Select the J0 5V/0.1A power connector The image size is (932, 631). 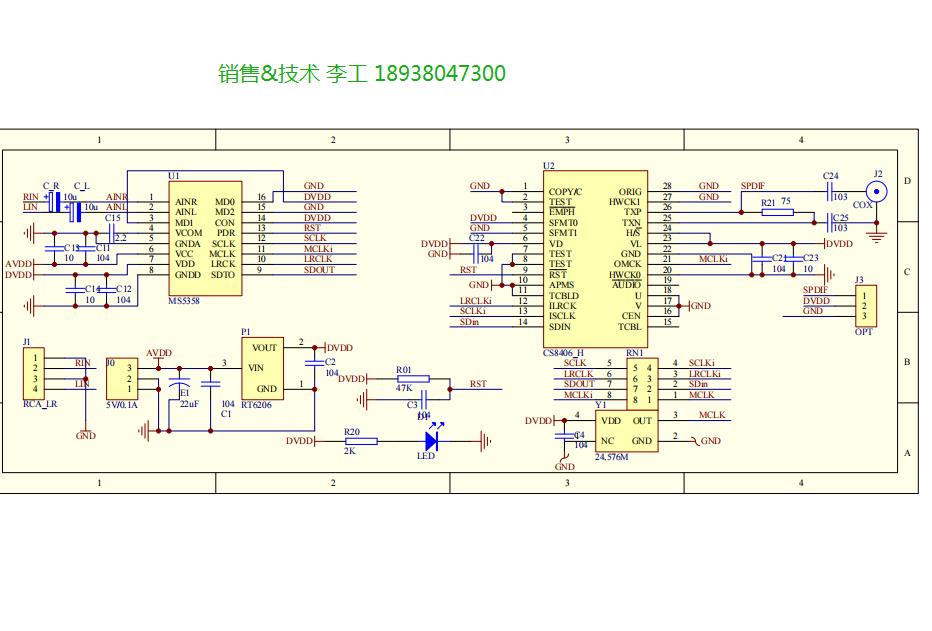click(x=122, y=378)
